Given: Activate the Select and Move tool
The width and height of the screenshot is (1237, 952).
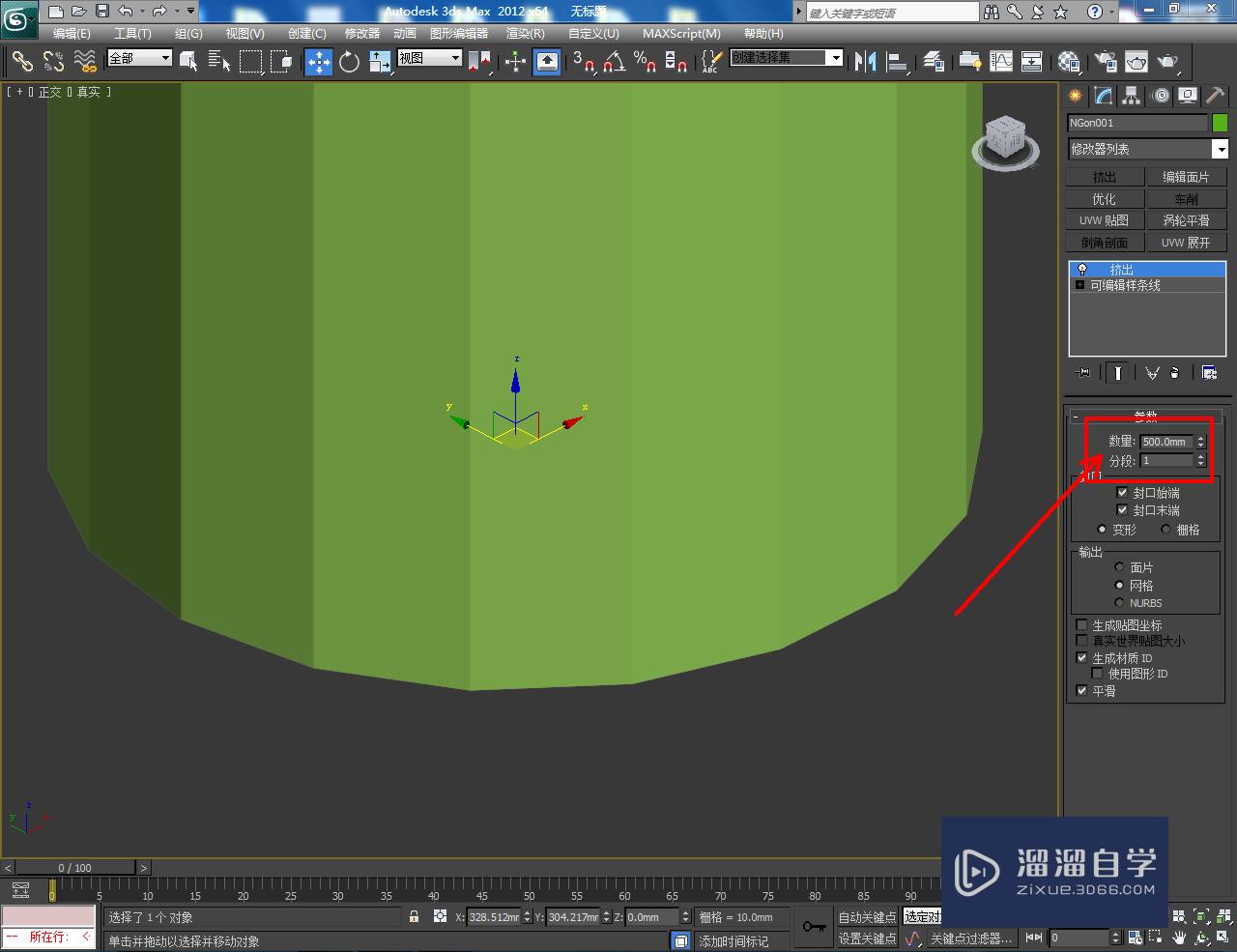Looking at the screenshot, I should tap(318, 62).
